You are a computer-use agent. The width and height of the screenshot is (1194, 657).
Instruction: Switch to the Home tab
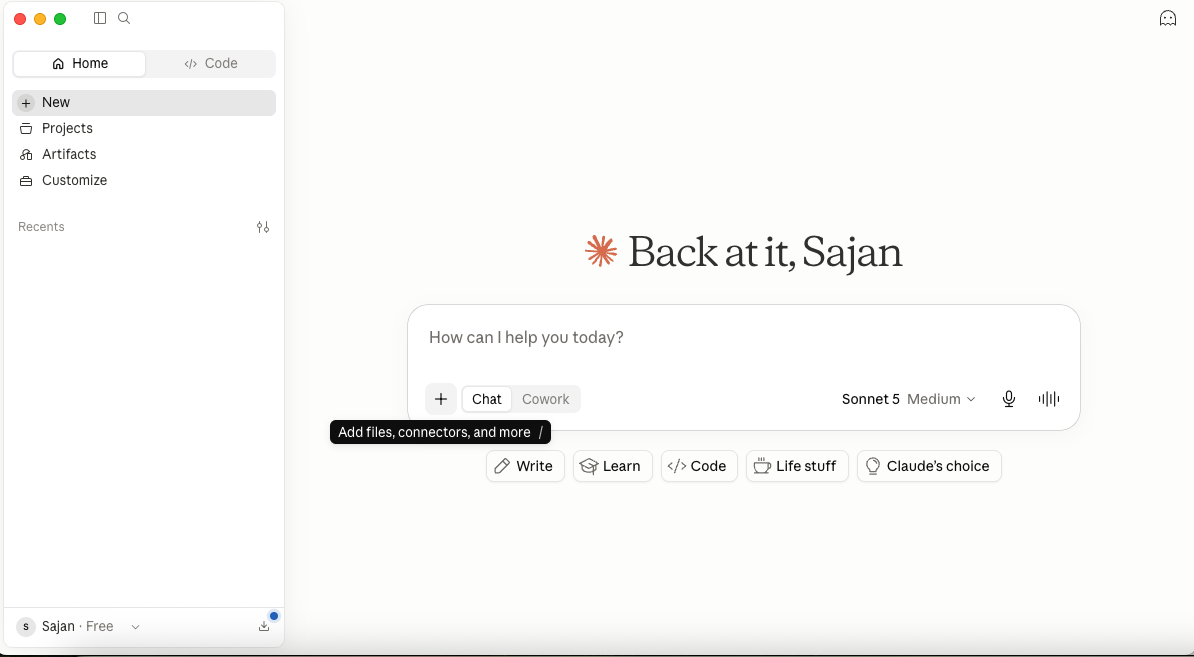(79, 64)
